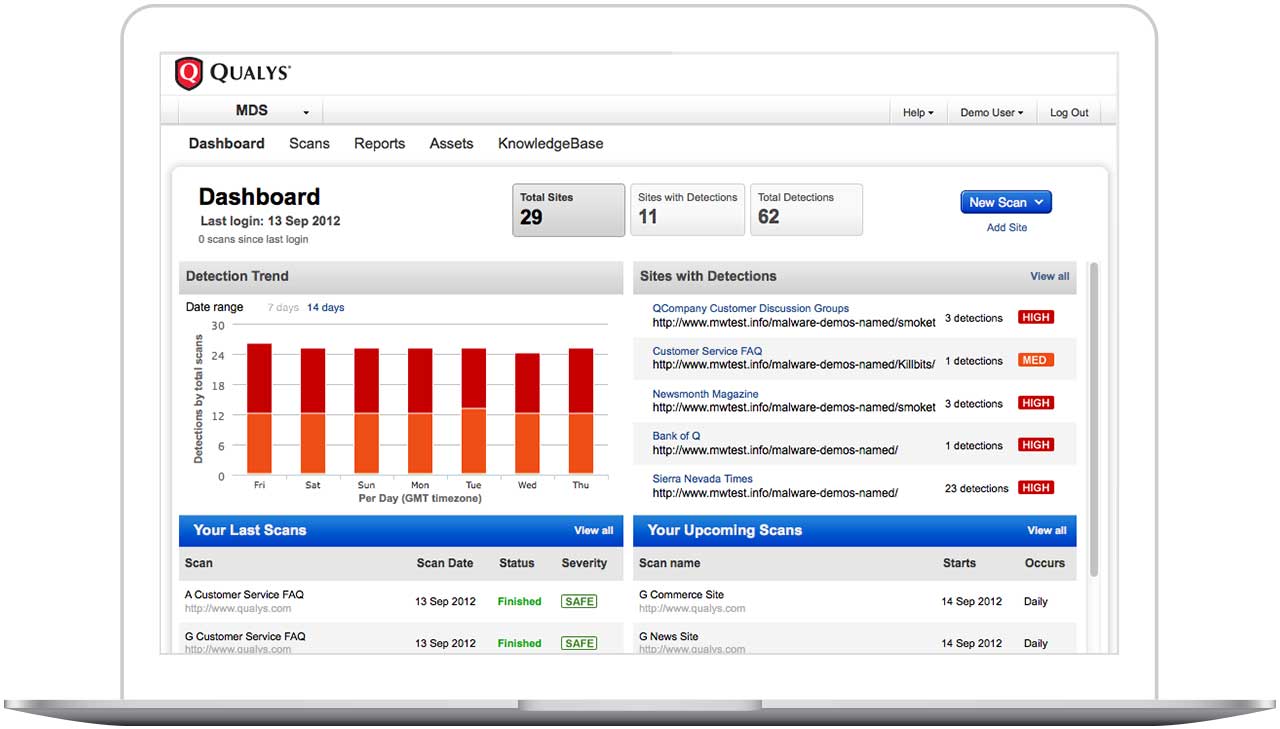Click the Log Out link

(x=1068, y=112)
